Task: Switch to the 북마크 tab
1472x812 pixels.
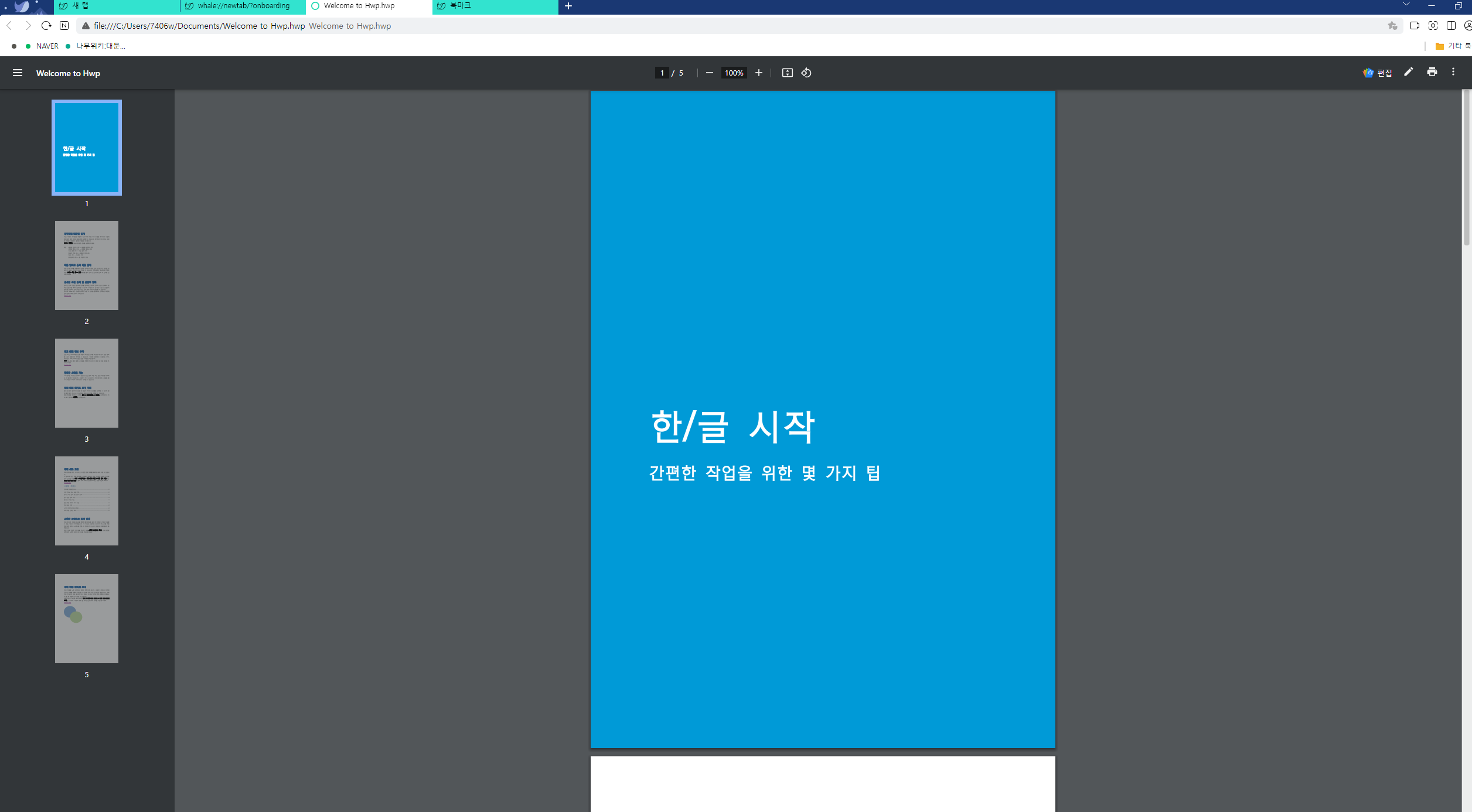Action: pyautogui.click(x=494, y=6)
